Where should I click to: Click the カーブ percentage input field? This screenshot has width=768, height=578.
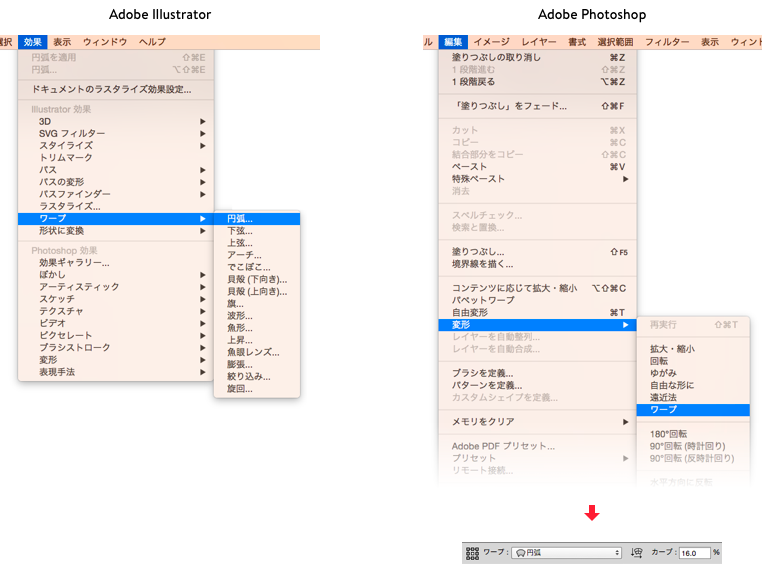tap(695, 553)
